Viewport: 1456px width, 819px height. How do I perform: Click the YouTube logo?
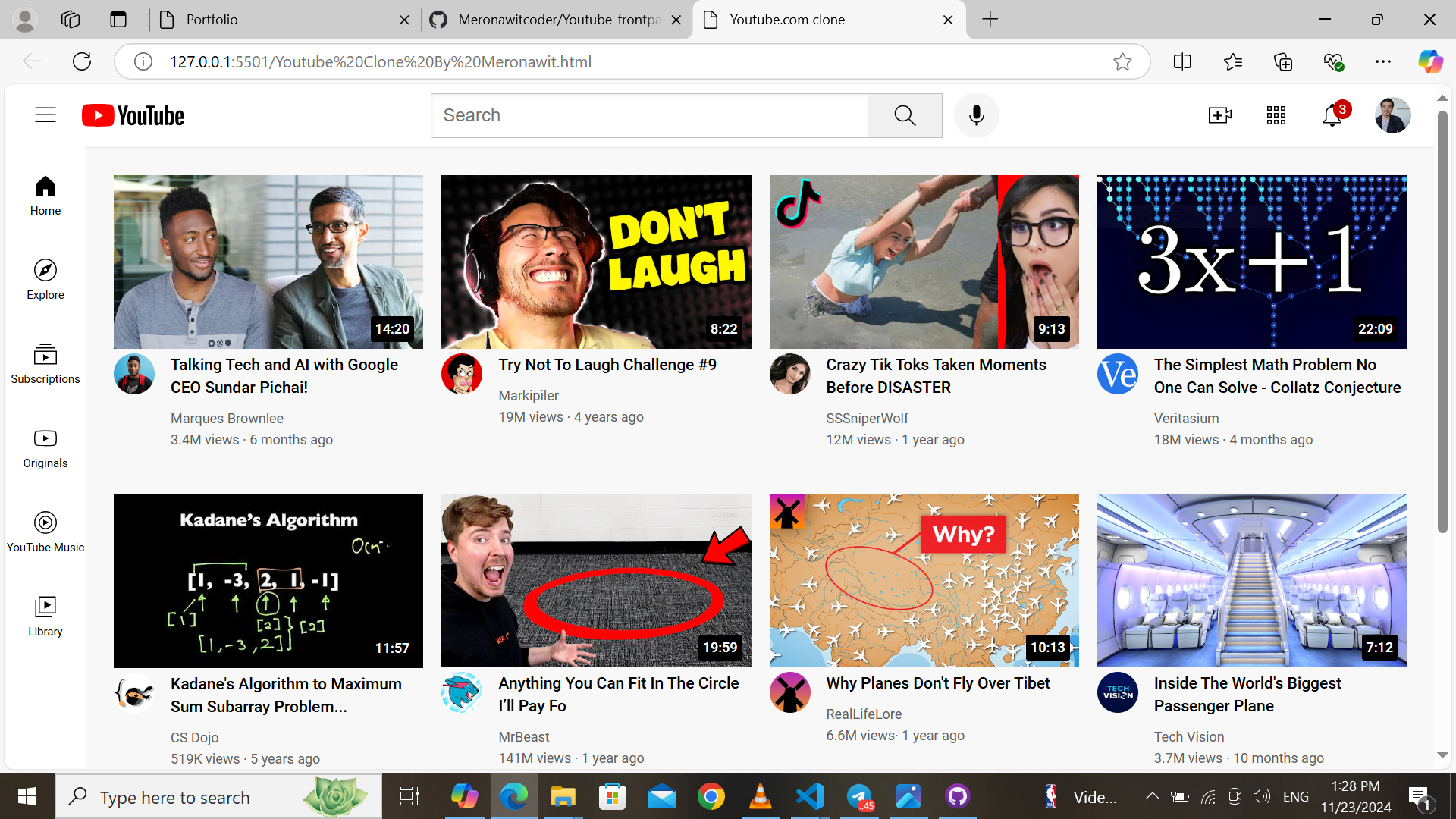[x=133, y=115]
